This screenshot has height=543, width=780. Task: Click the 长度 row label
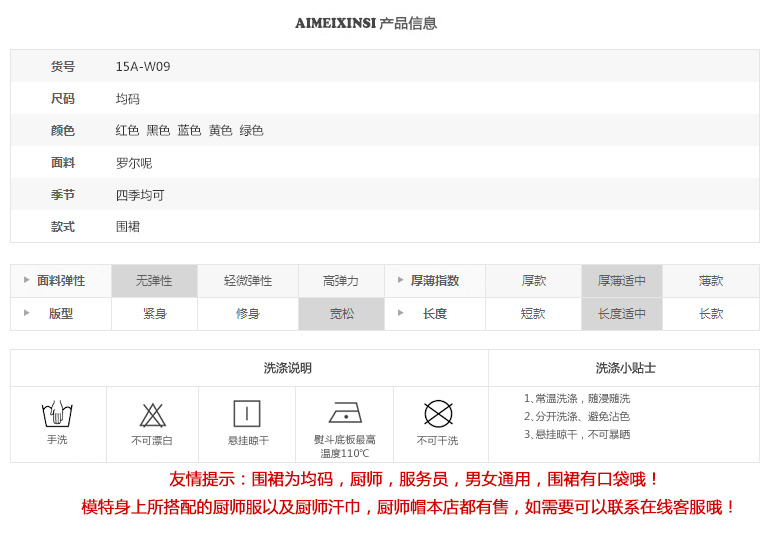click(x=435, y=314)
